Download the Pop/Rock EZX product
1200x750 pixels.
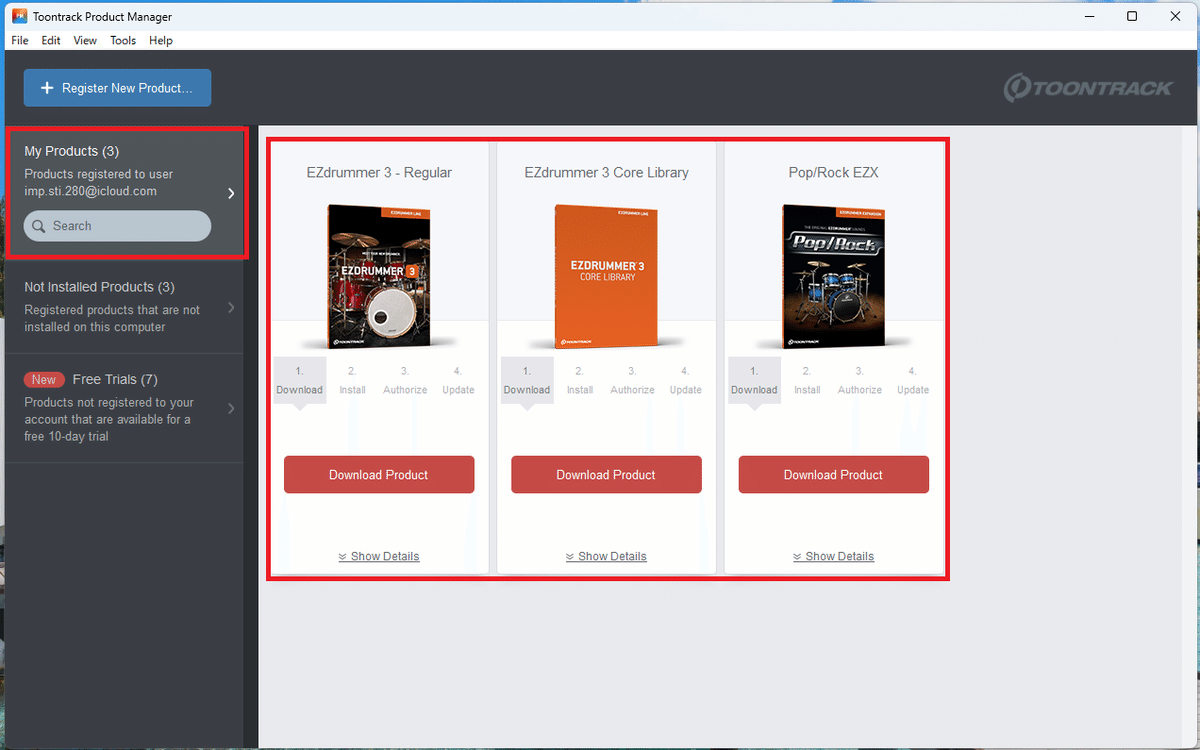(x=834, y=475)
